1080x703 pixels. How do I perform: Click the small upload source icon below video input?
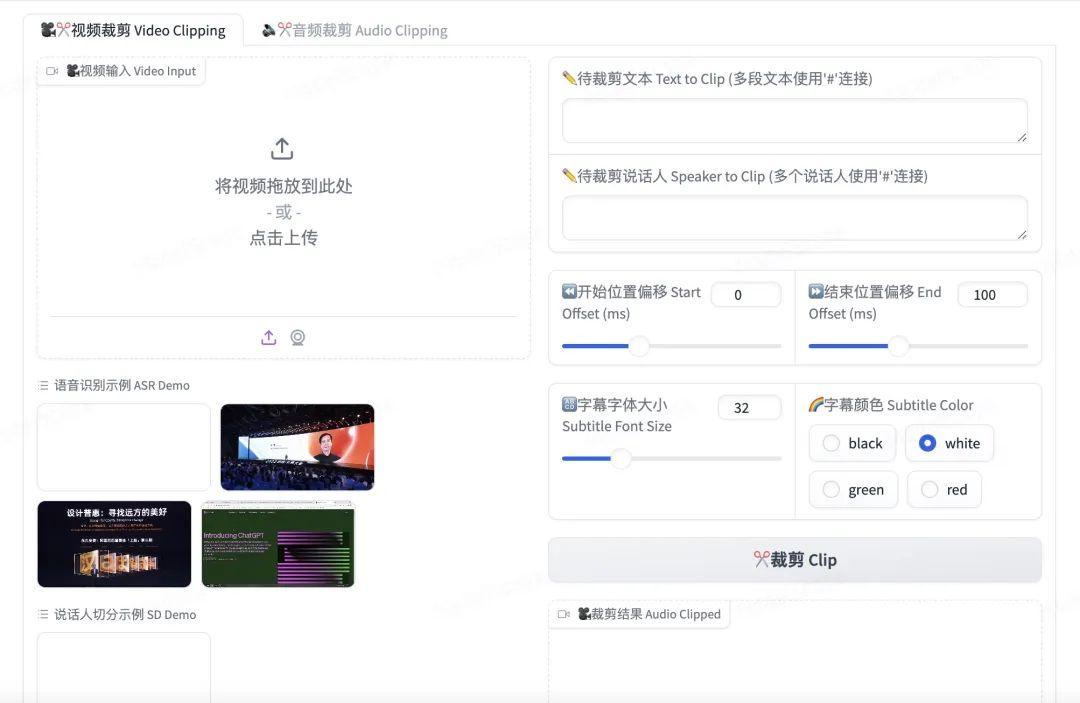point(269,337)
